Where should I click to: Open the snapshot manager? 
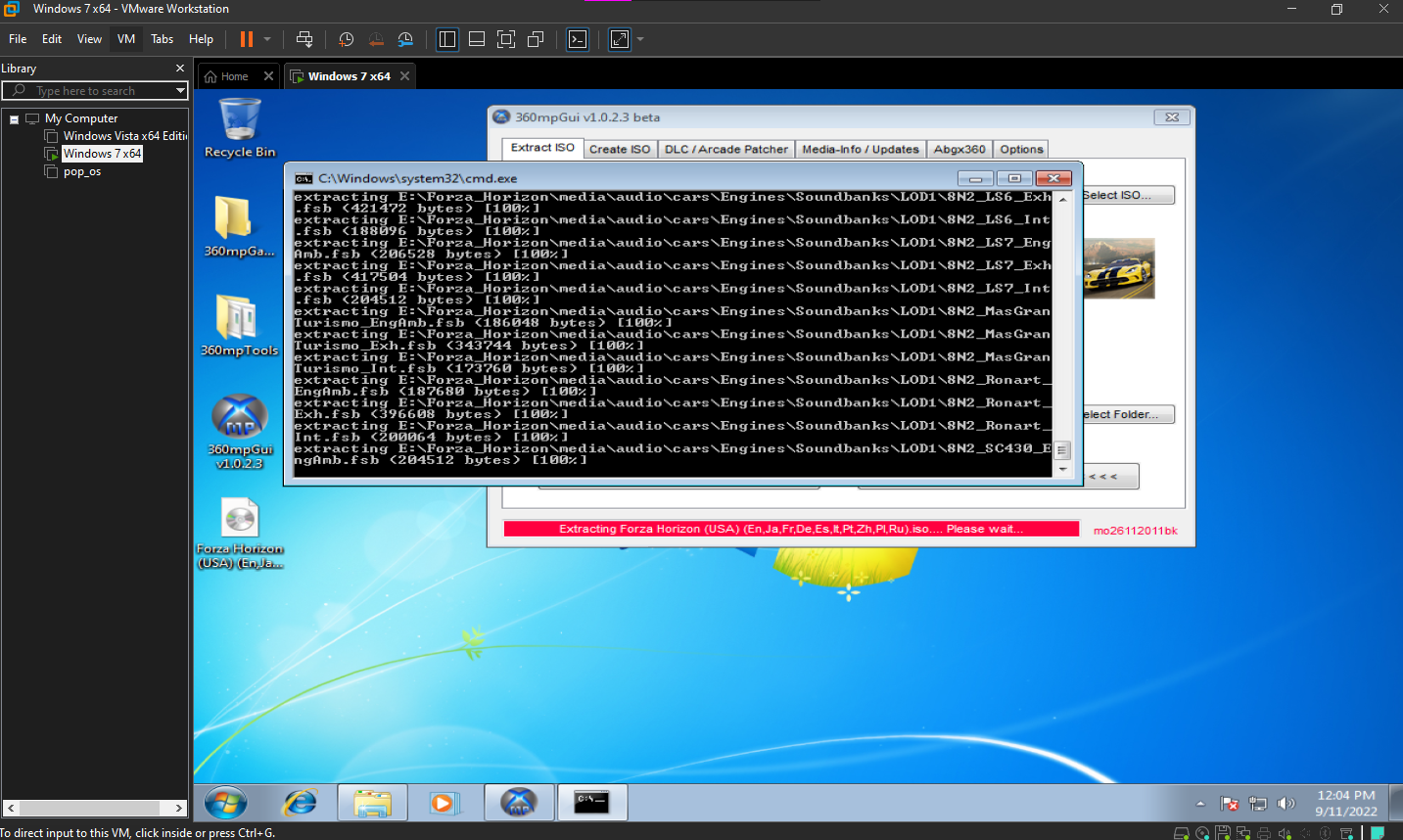[405, 39]
